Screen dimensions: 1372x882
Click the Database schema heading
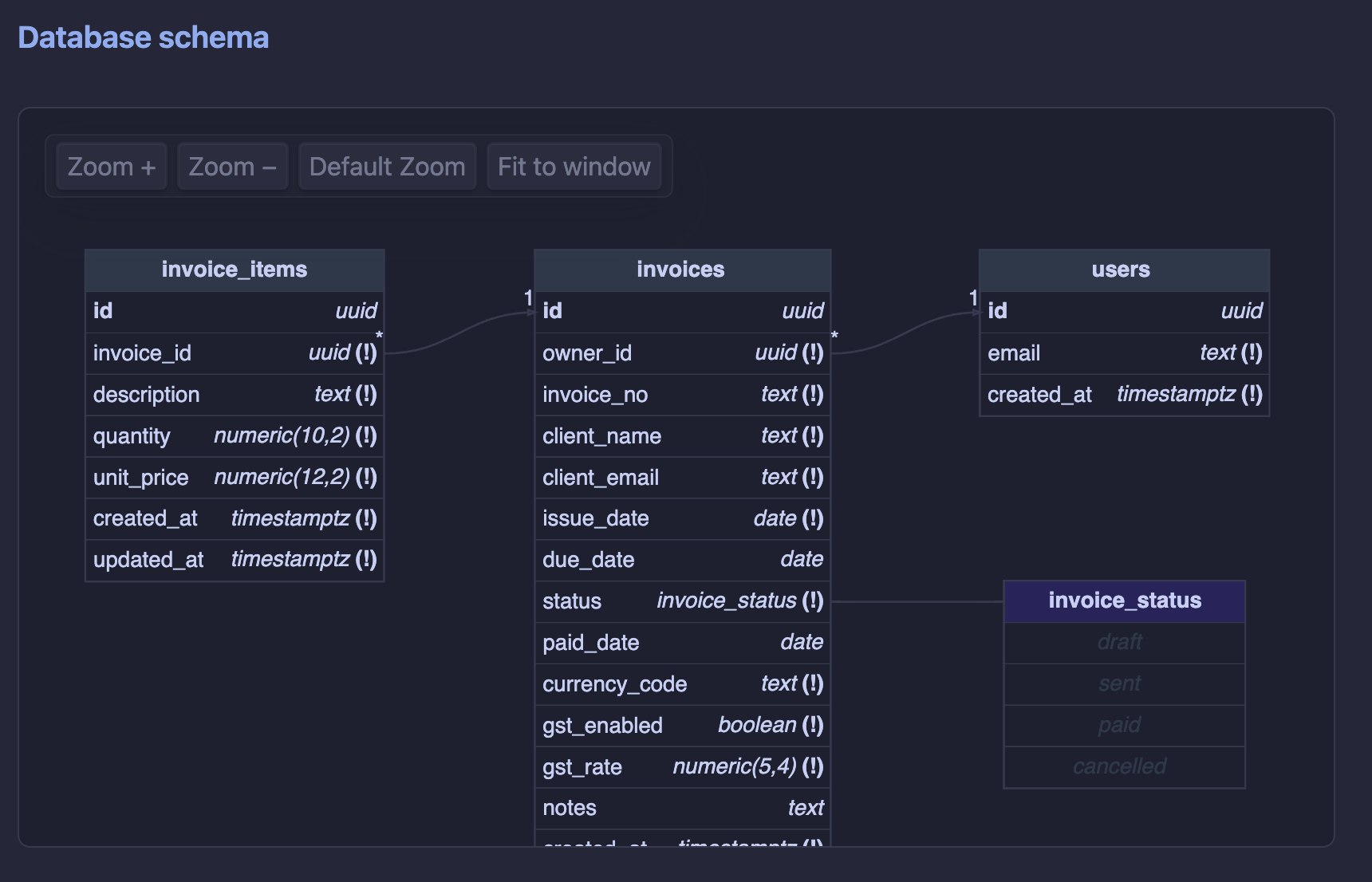click(x=144, y=37)
